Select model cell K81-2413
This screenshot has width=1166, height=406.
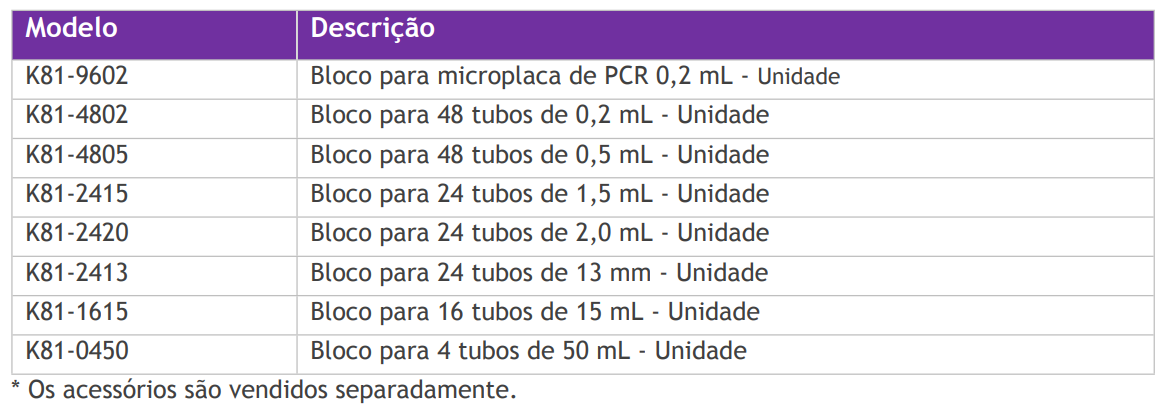[x=77, y=272]
